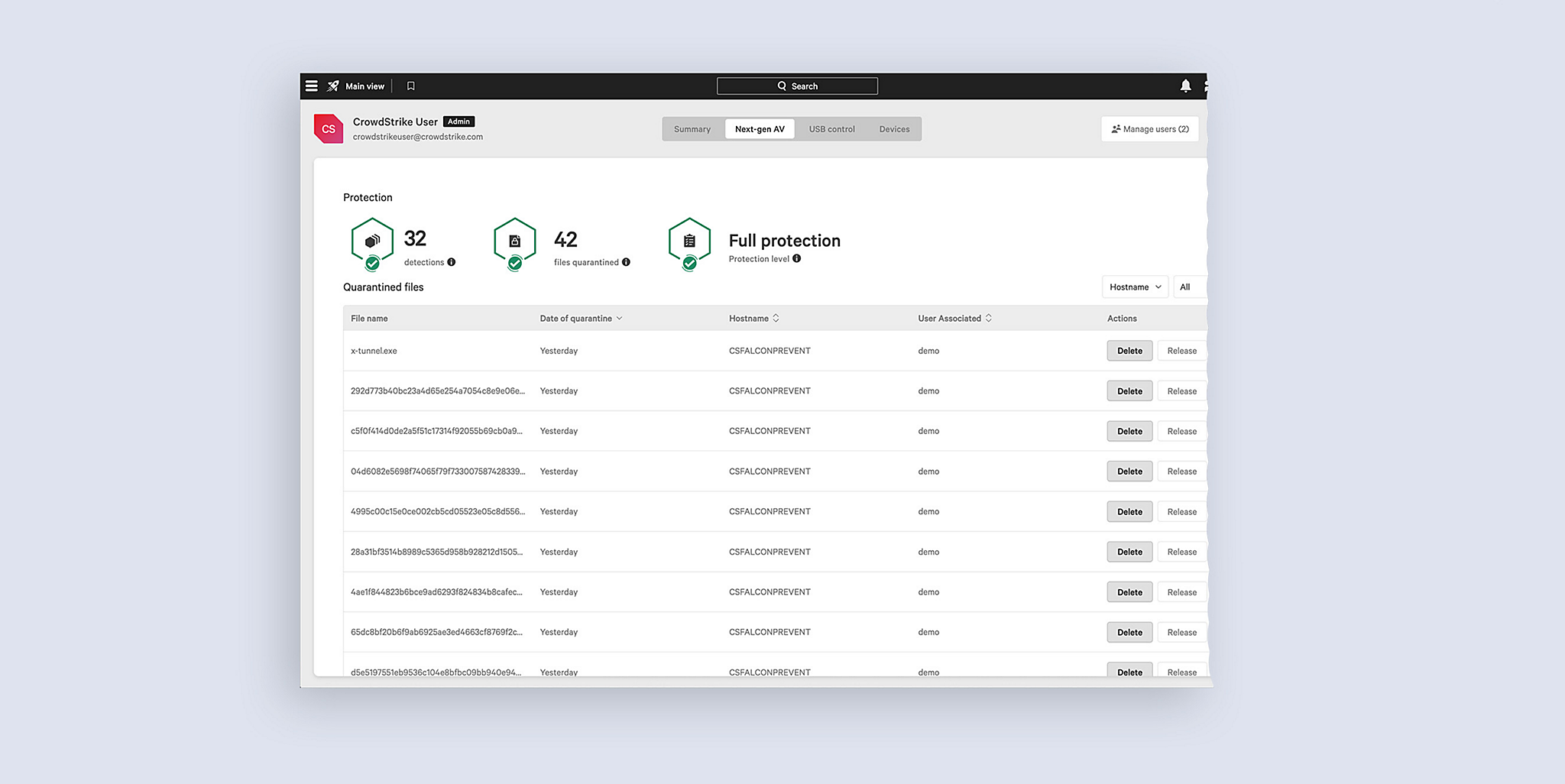Click the Protection level info icon
1565x784 pixels.
pos(797,258)
